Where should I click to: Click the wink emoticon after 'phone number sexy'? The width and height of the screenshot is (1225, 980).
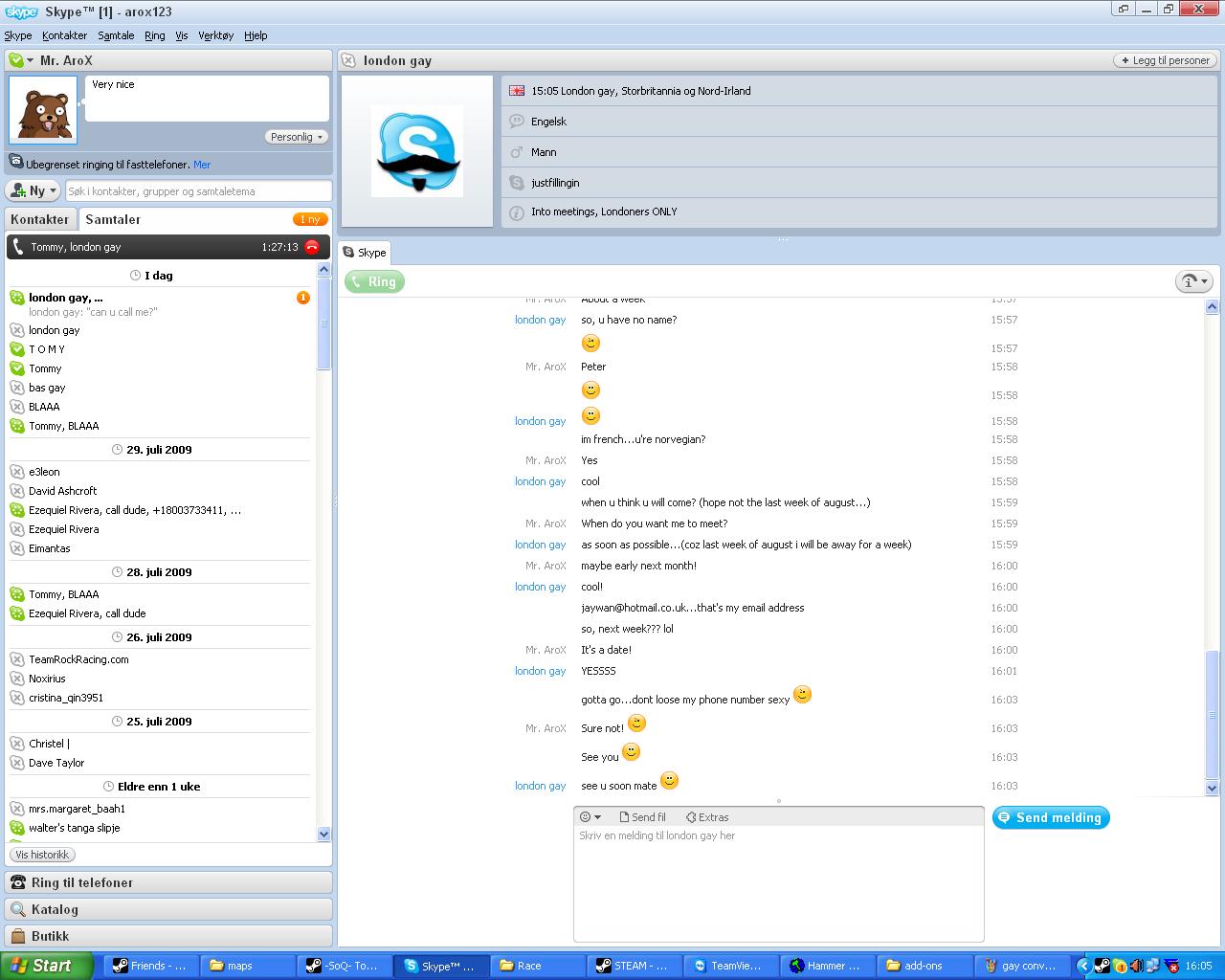[x=803, y=695]
